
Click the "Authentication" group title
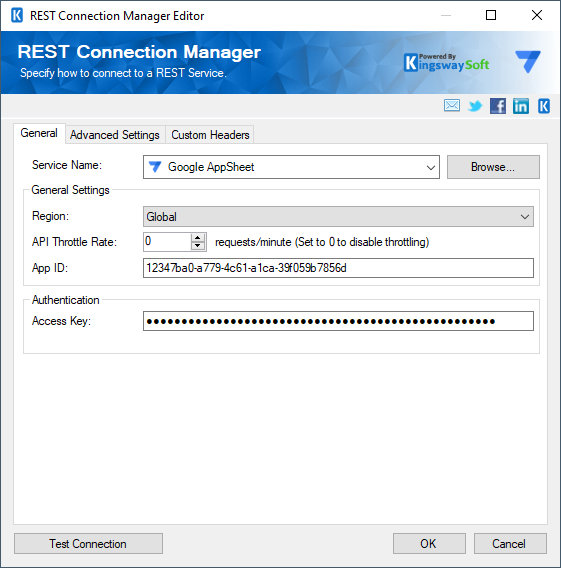click(66, 300)
